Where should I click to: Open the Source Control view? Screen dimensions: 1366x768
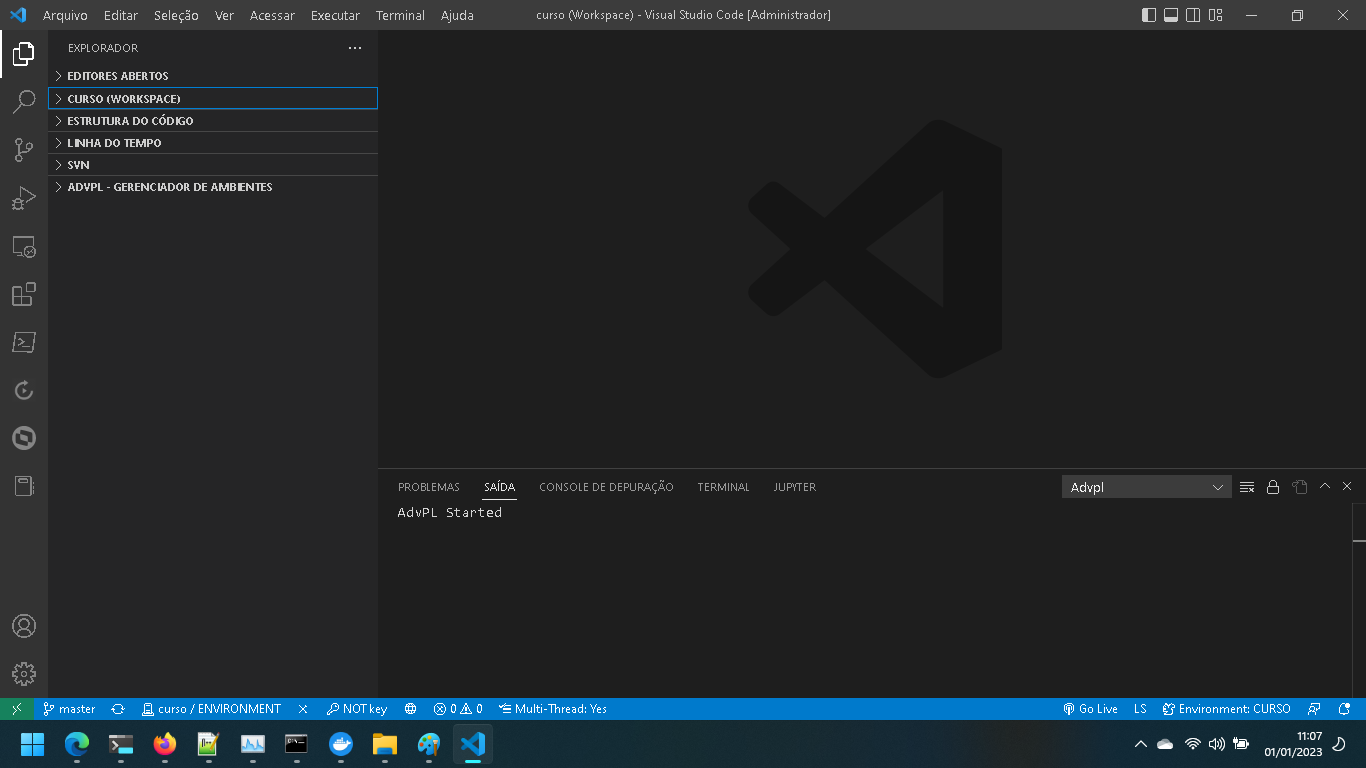point(24,150)
